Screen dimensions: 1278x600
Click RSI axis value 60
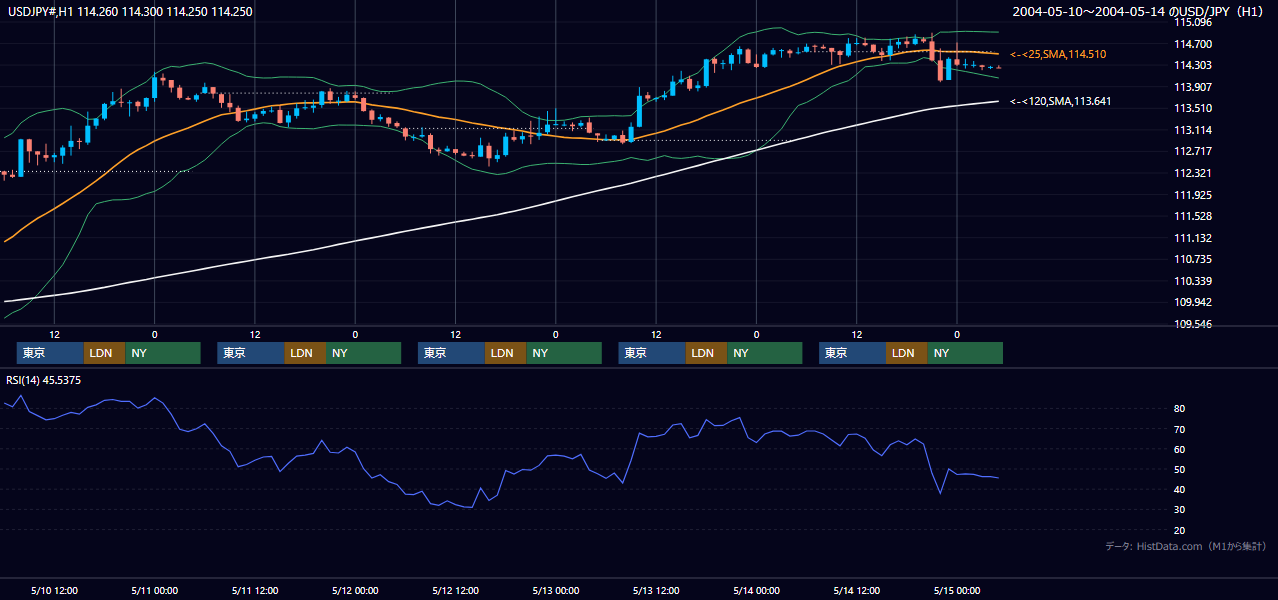tap(1180, 449)
